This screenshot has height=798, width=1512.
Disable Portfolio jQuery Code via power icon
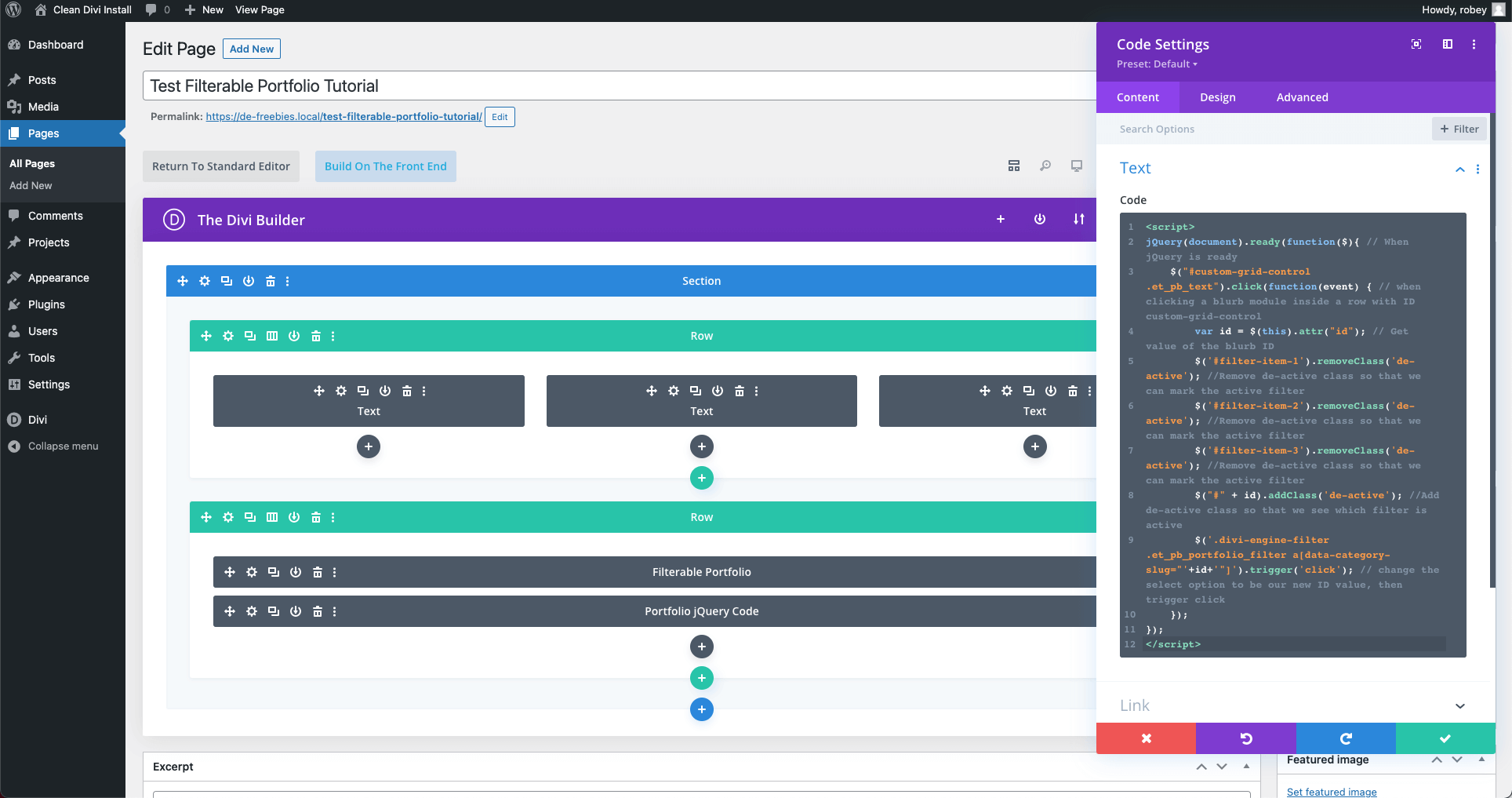click(x=296, y=611)
